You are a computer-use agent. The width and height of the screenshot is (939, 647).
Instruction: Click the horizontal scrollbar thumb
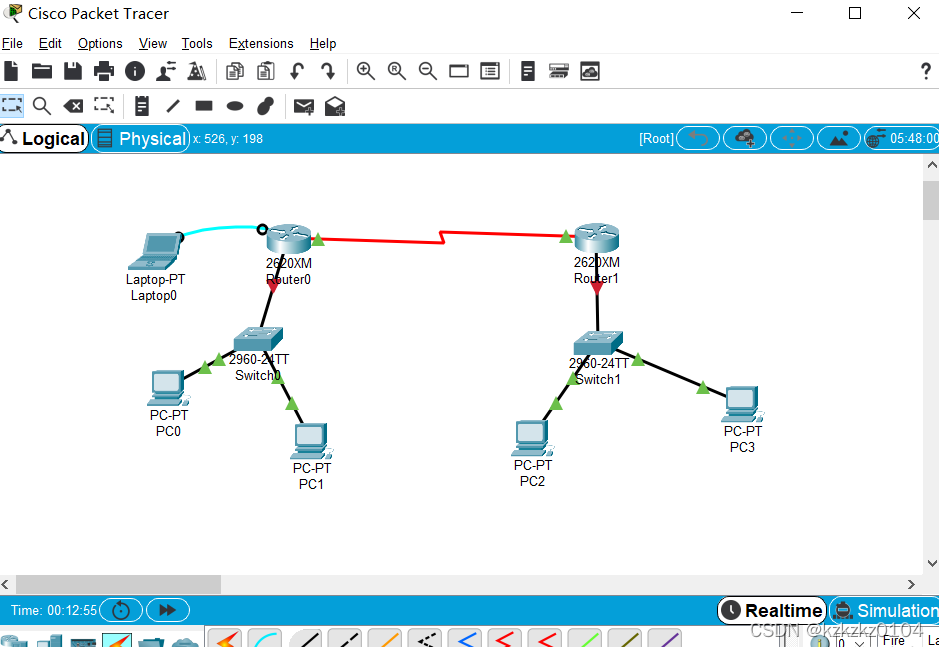tap(119, 584)
